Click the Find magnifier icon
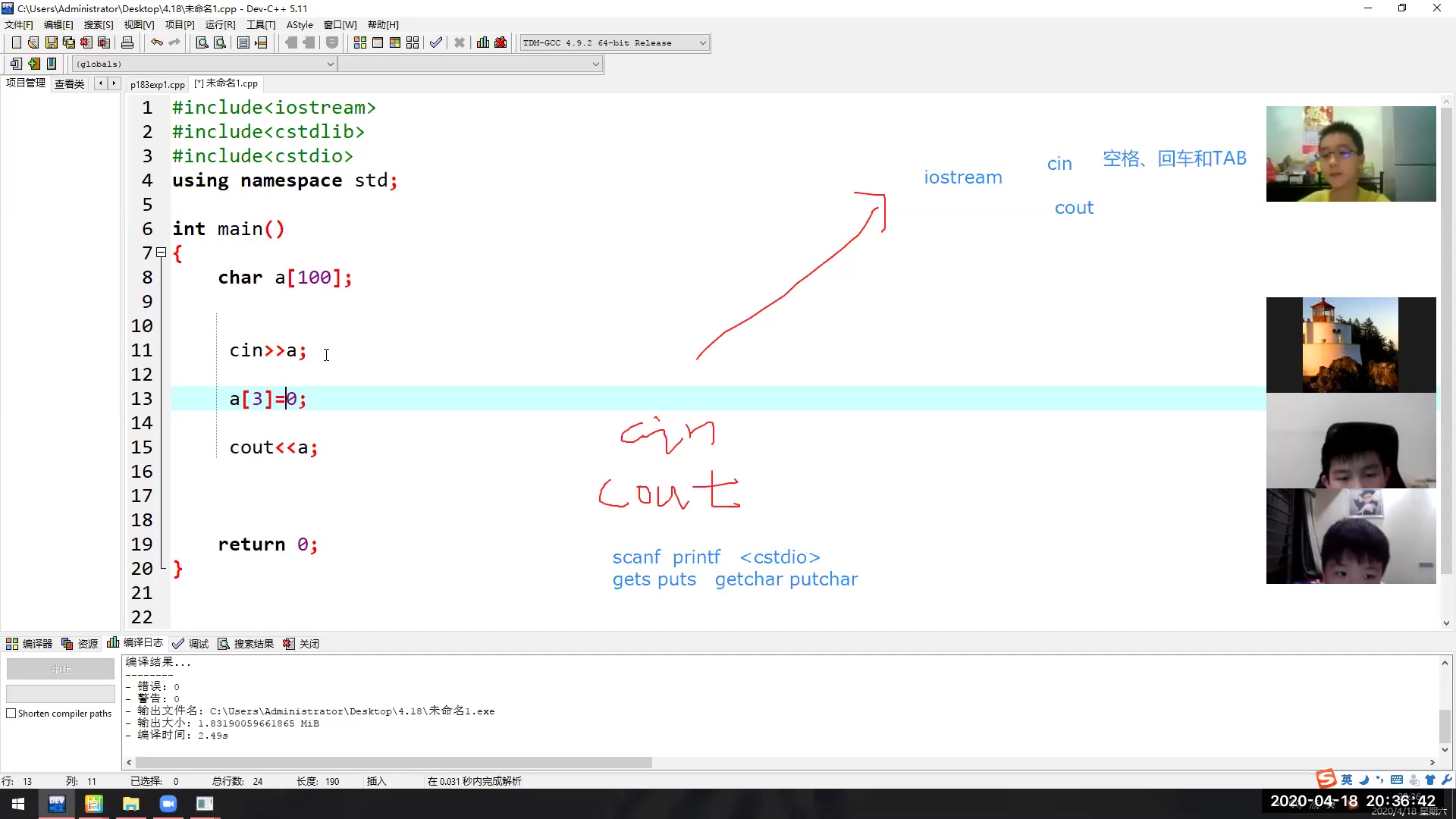1456x819 pixels. (x=202, y=42)
